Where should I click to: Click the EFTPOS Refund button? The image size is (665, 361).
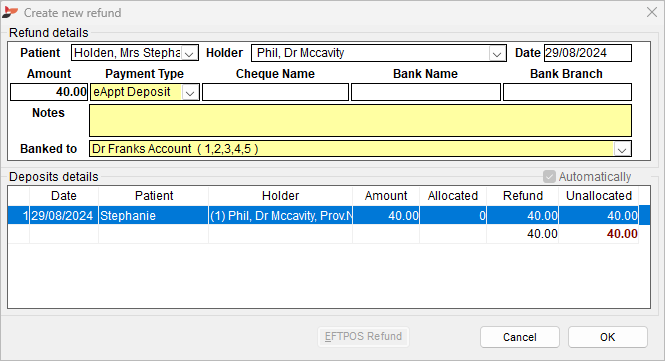coord(363,337)
